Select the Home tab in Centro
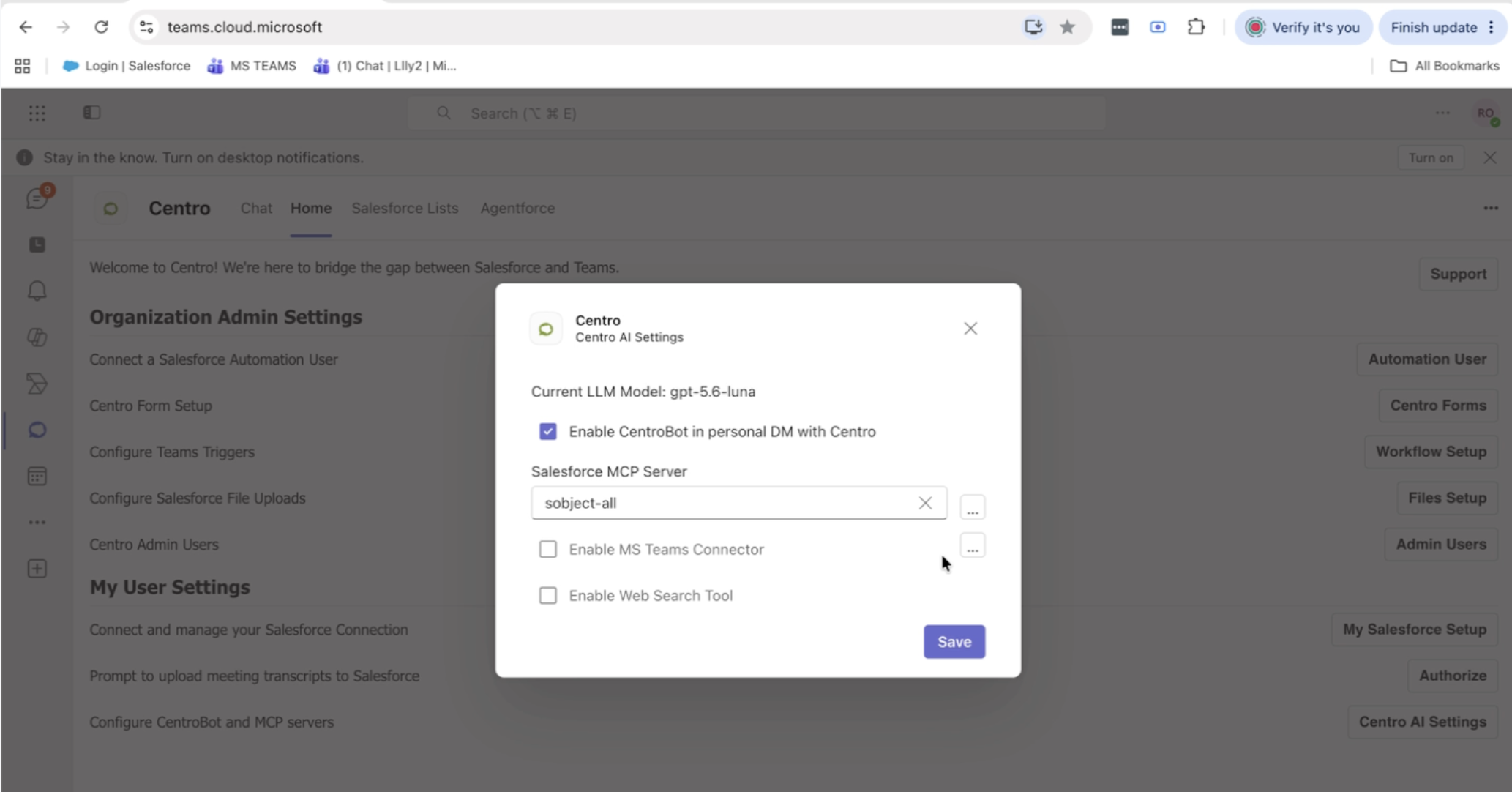The width and height of the screenshot is (1512, 792). pyautogui.click(x=311, y=209)
